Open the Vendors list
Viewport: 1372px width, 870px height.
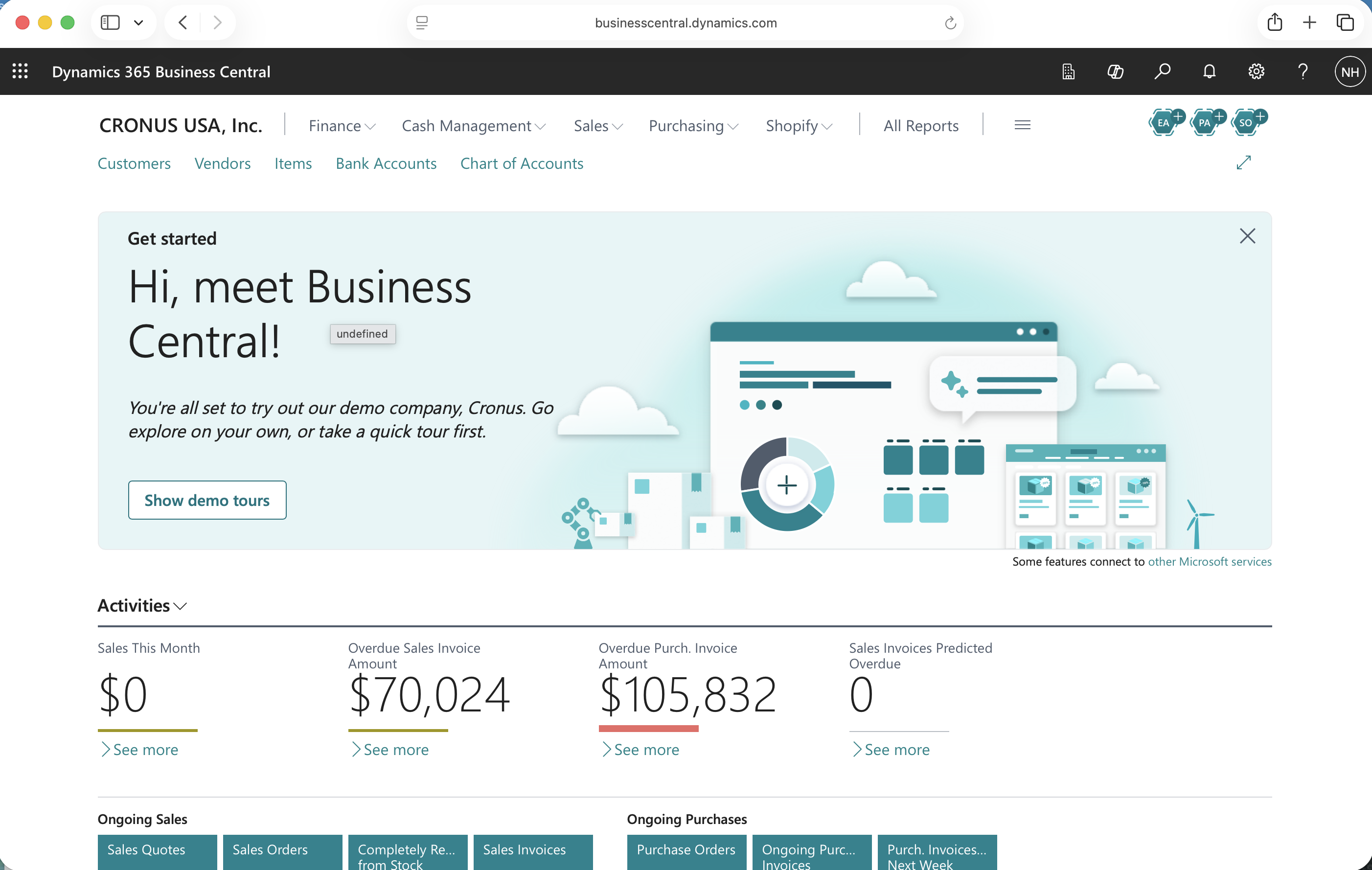click(x=222, y=163)
